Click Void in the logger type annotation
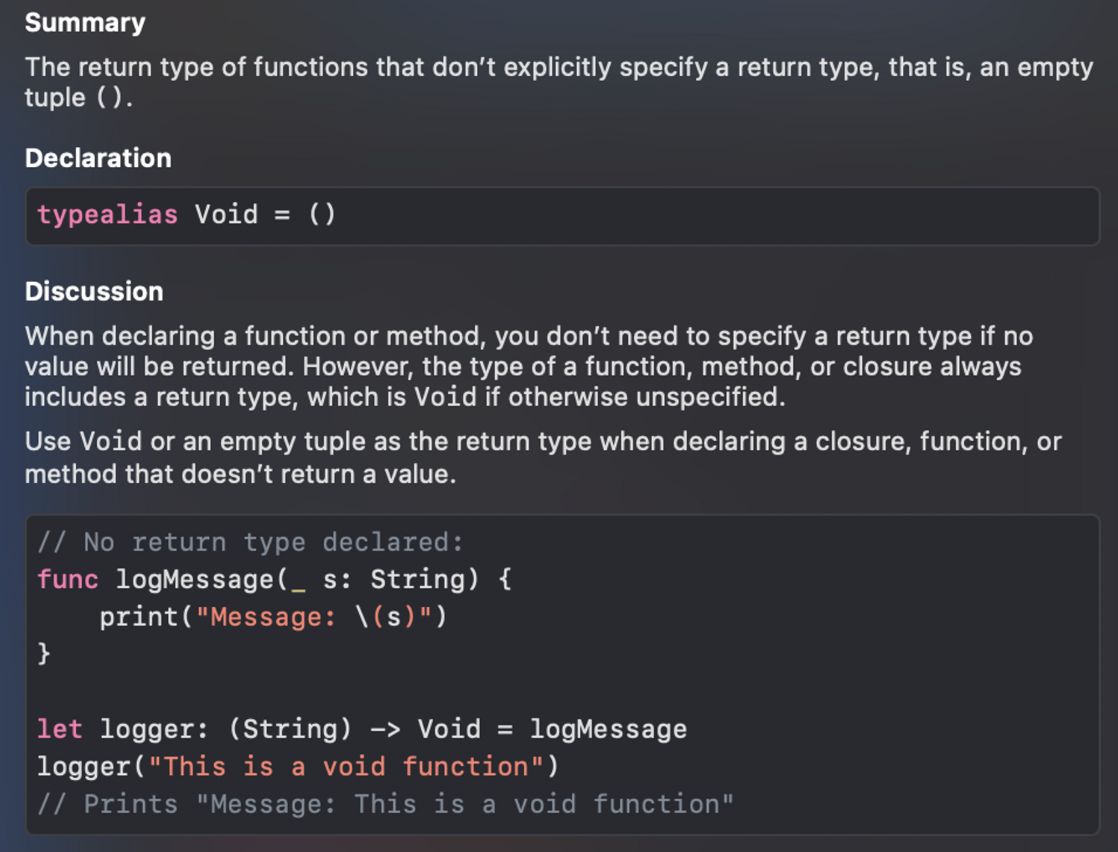The image size is (1118, 852). pos(449,729)
